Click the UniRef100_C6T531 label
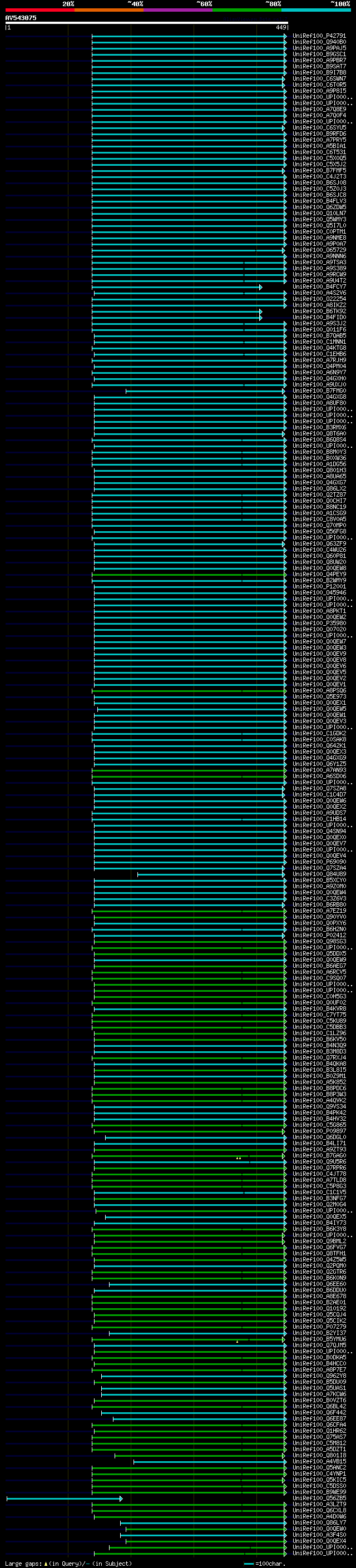This screenshot has height=1568, width=356. tap(319, 152)
